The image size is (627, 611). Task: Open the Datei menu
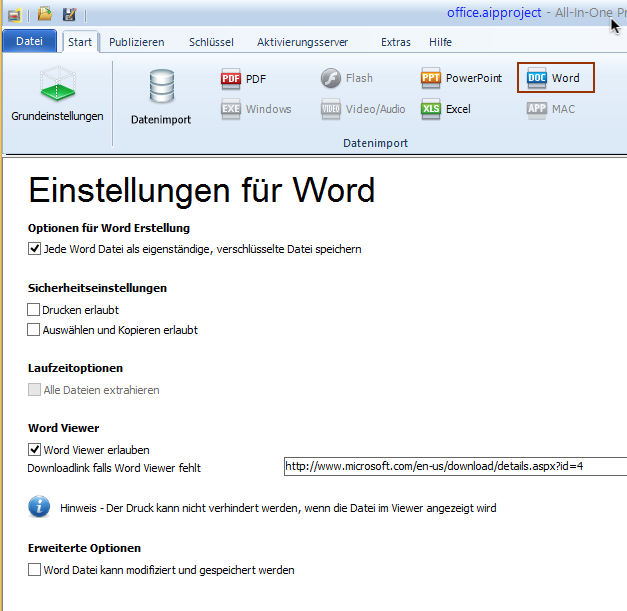(x=29, y=42)
